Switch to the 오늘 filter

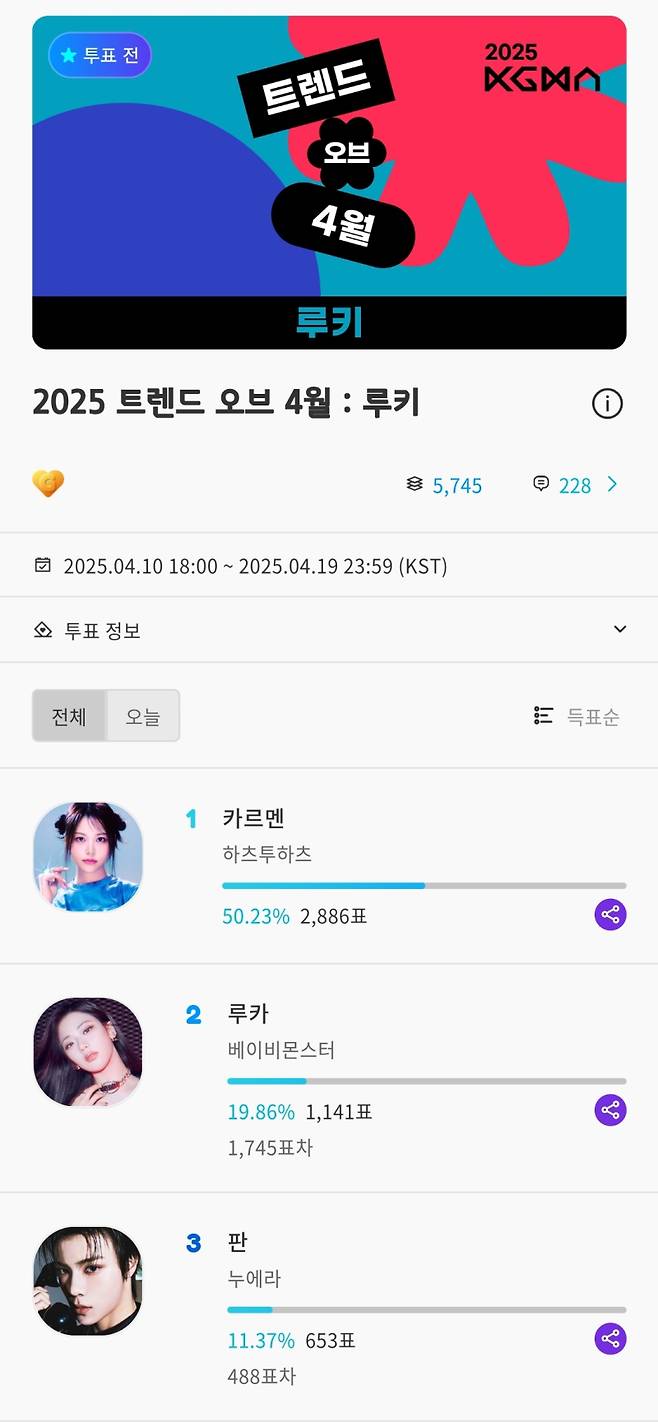click(x=141, y=716)
